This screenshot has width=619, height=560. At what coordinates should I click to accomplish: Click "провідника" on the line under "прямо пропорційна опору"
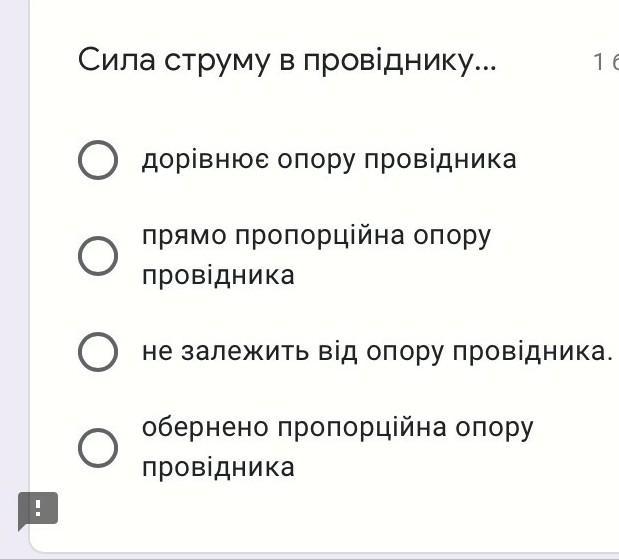(218, 276)
